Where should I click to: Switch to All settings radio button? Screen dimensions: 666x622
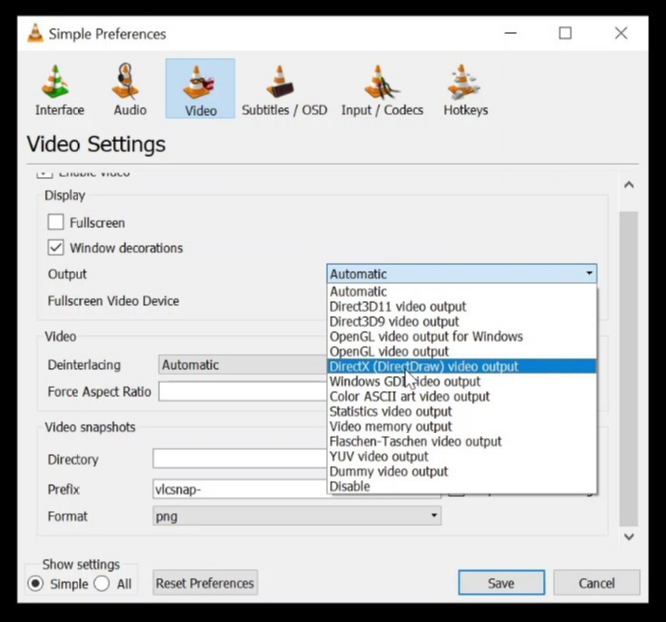[102, 584]
